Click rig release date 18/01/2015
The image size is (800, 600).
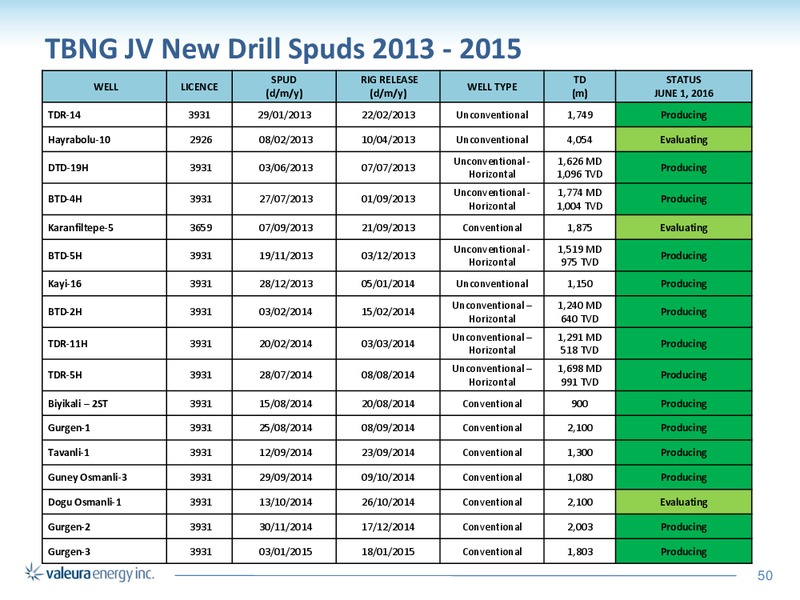(x=388, y=552)
